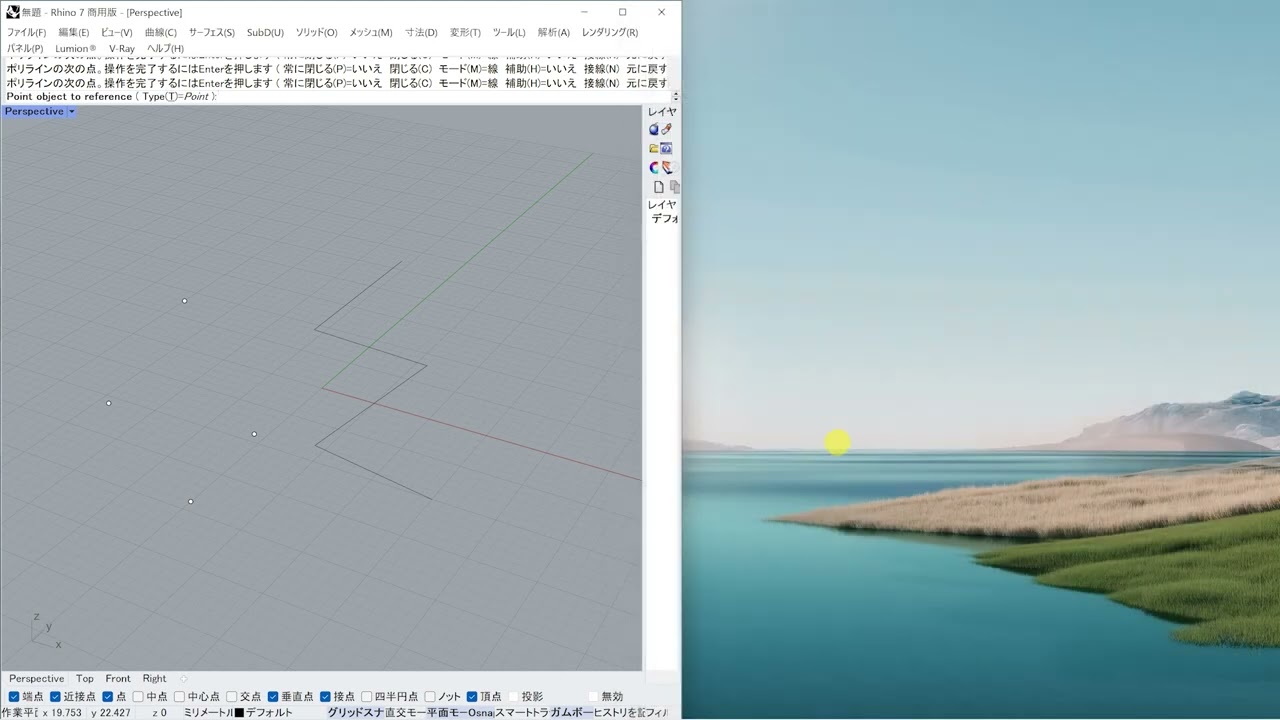Viewport: 1280px width, 720px height.
Task: Switch to Top viewport tab
Action: (x=85, y=678)
